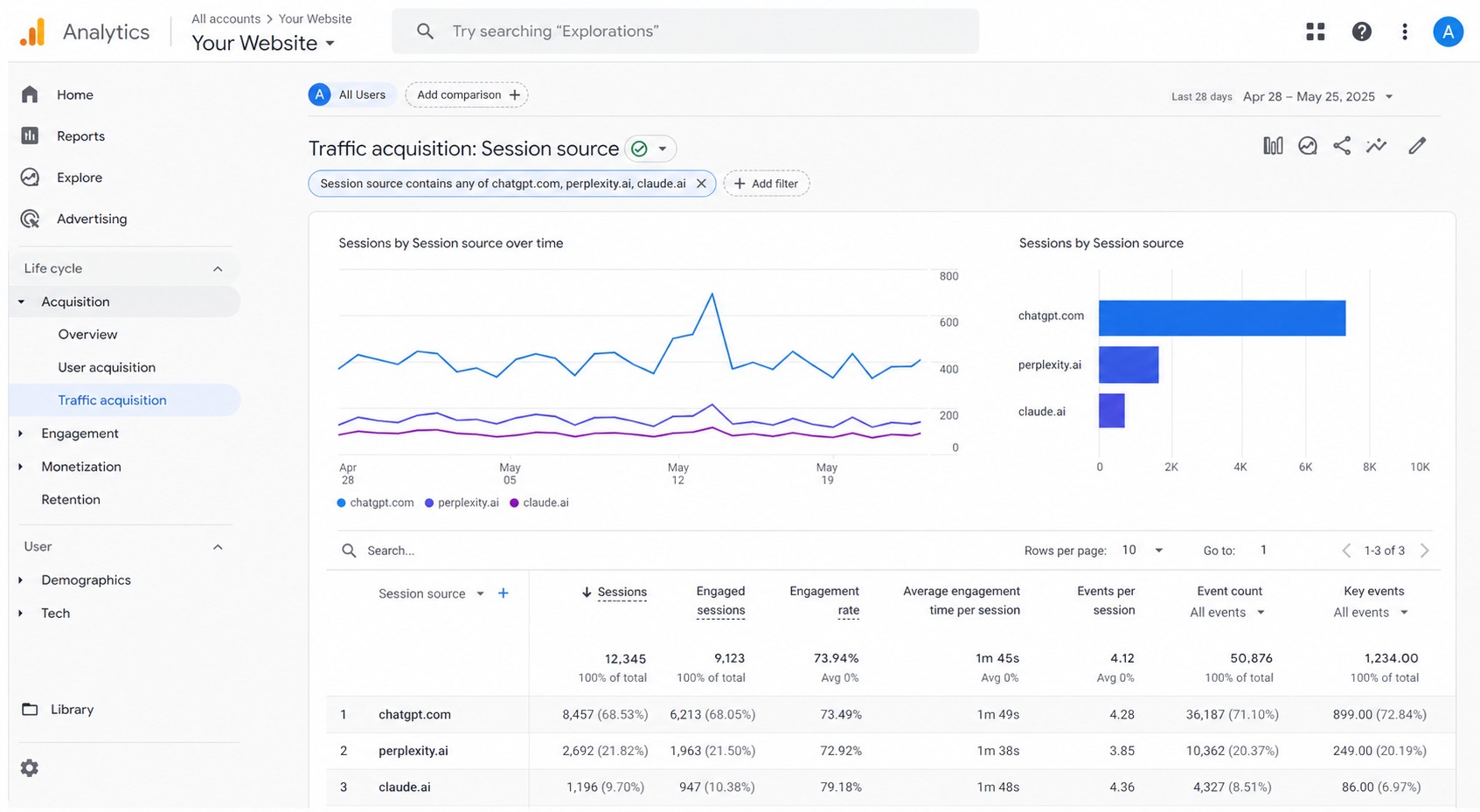Open Event count All events dropdown
Screen dimensions: 1480x812
[1227, 613]
